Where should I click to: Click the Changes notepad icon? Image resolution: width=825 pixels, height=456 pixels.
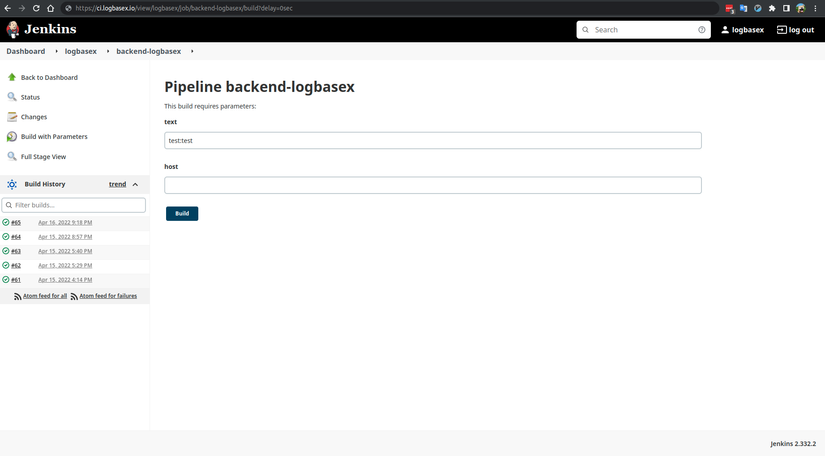coord(12,117)
